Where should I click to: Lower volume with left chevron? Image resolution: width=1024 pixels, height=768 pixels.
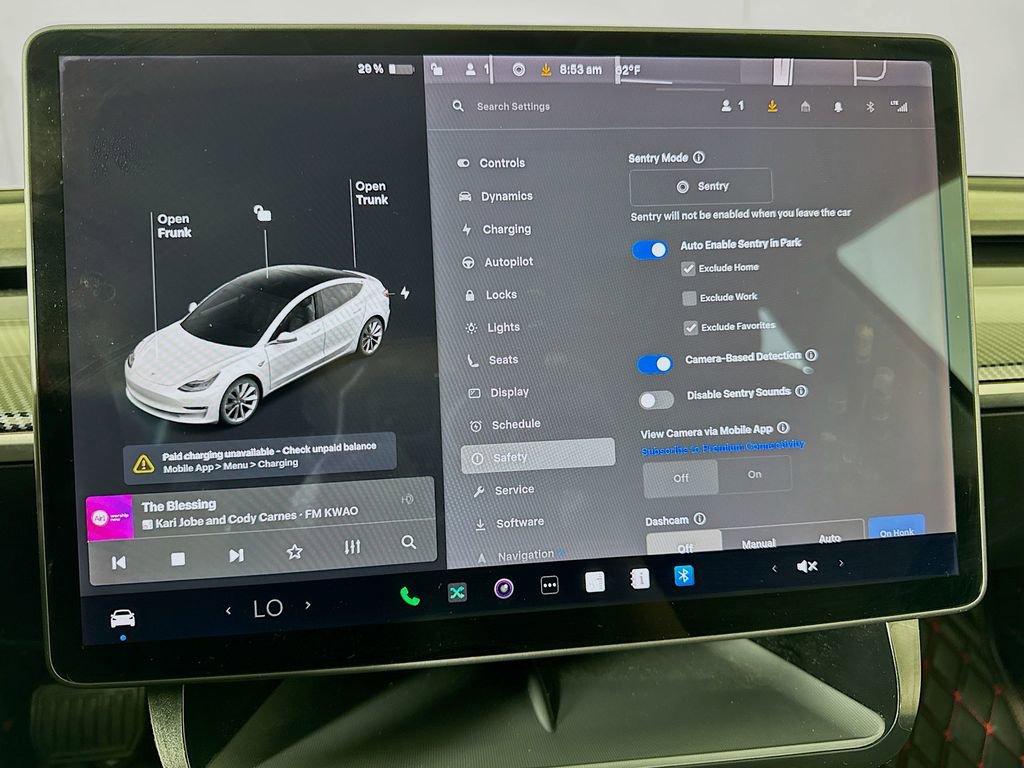[x=775, y=568]
